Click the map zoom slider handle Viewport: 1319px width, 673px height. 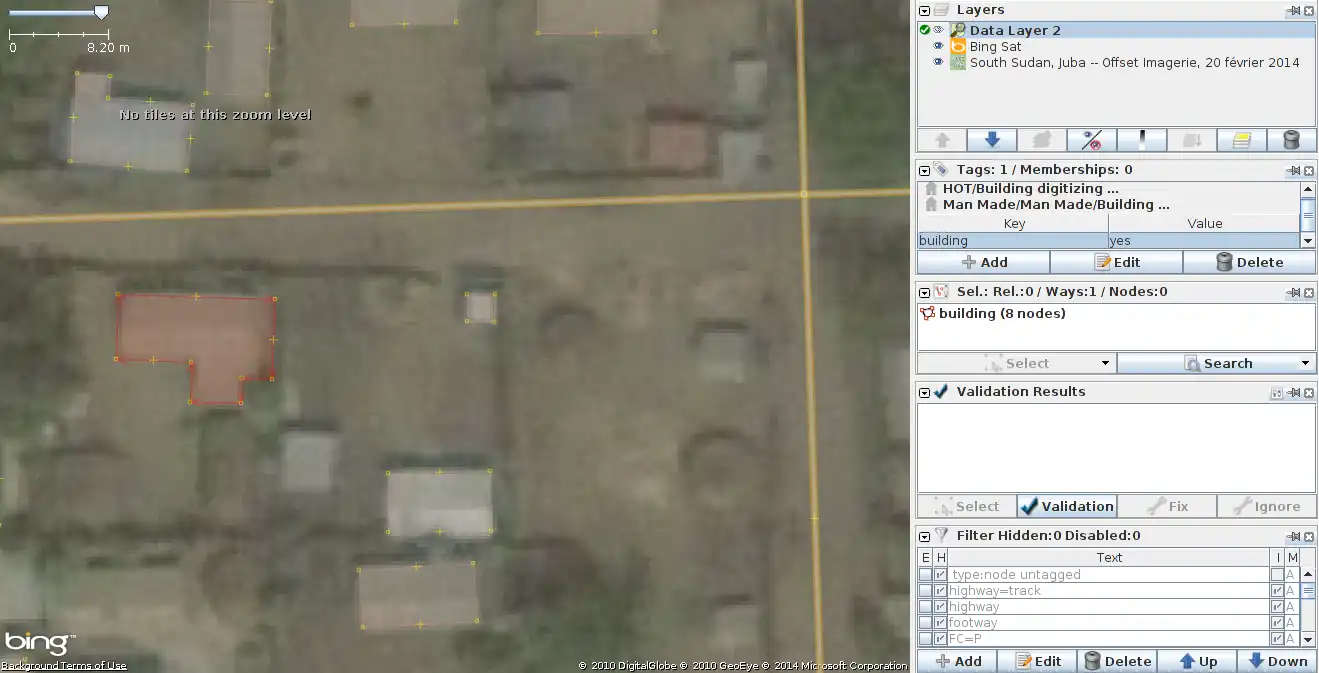point(101,13)
